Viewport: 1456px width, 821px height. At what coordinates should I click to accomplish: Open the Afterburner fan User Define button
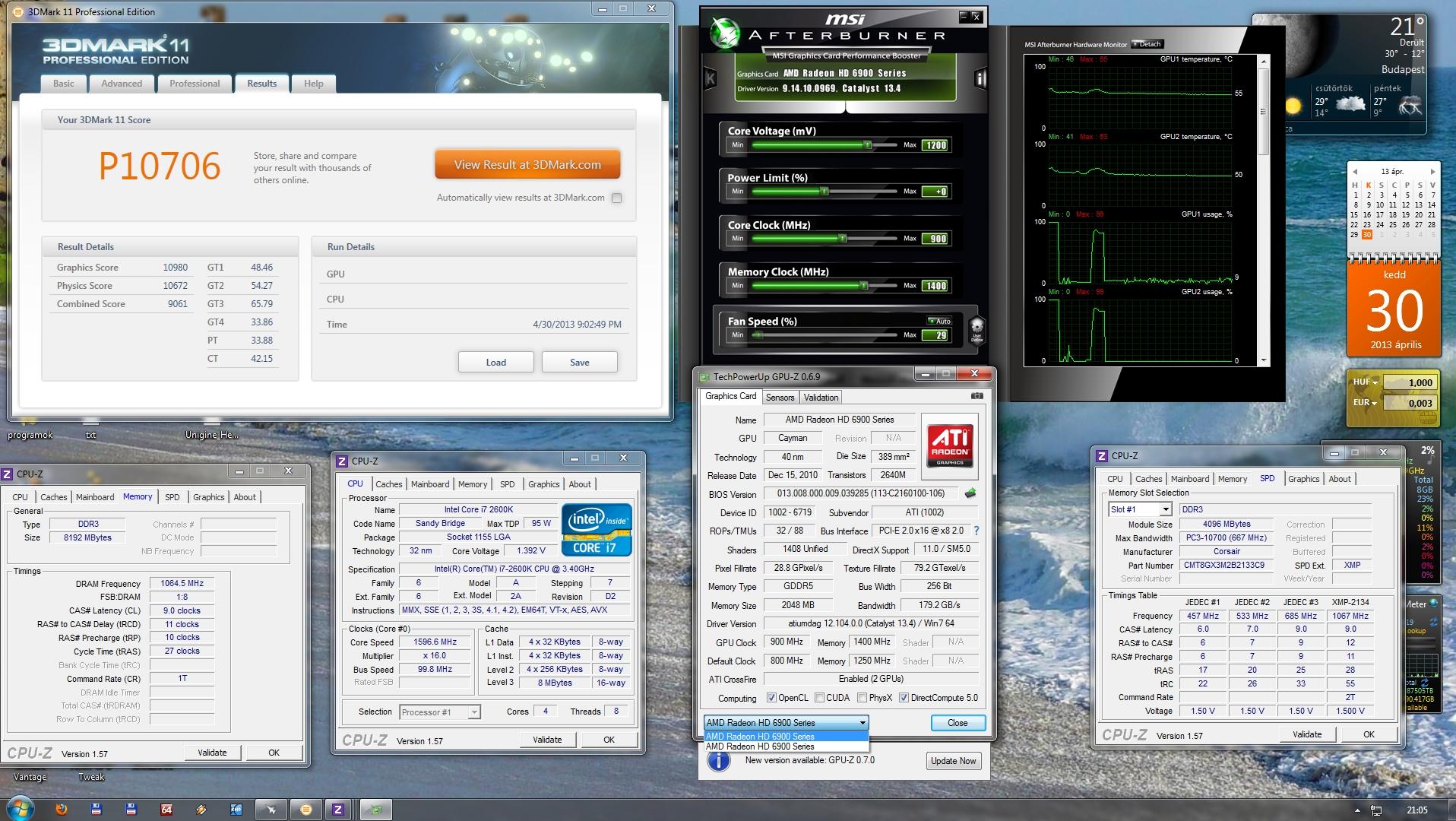pyautogui.click(x=977, y=330)
